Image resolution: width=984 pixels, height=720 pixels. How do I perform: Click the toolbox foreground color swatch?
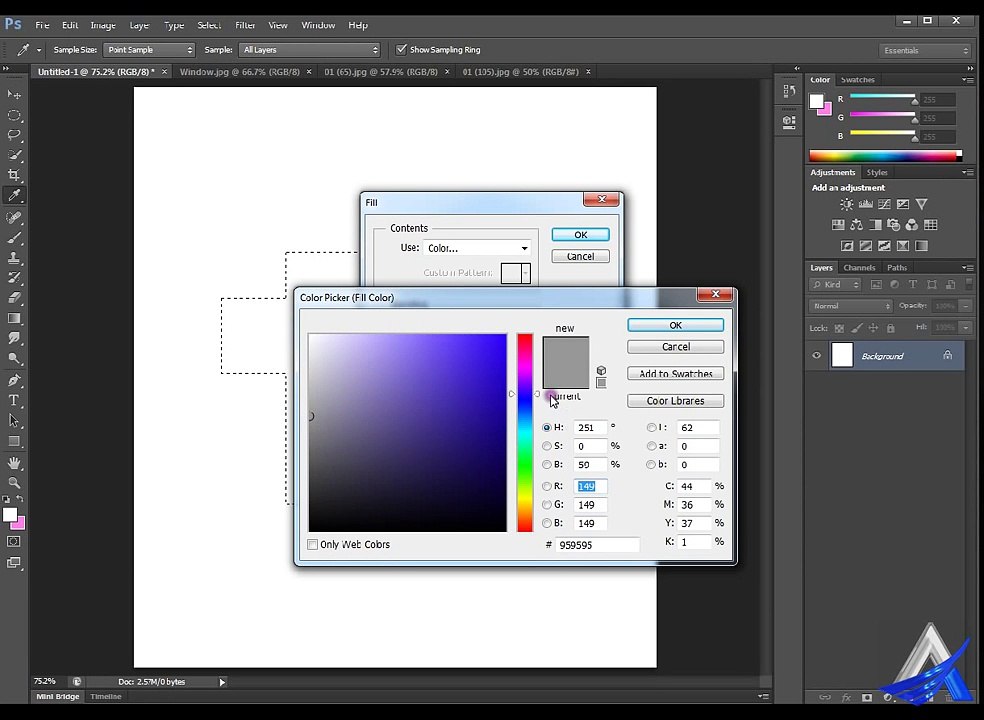click(x=9, y=515)
